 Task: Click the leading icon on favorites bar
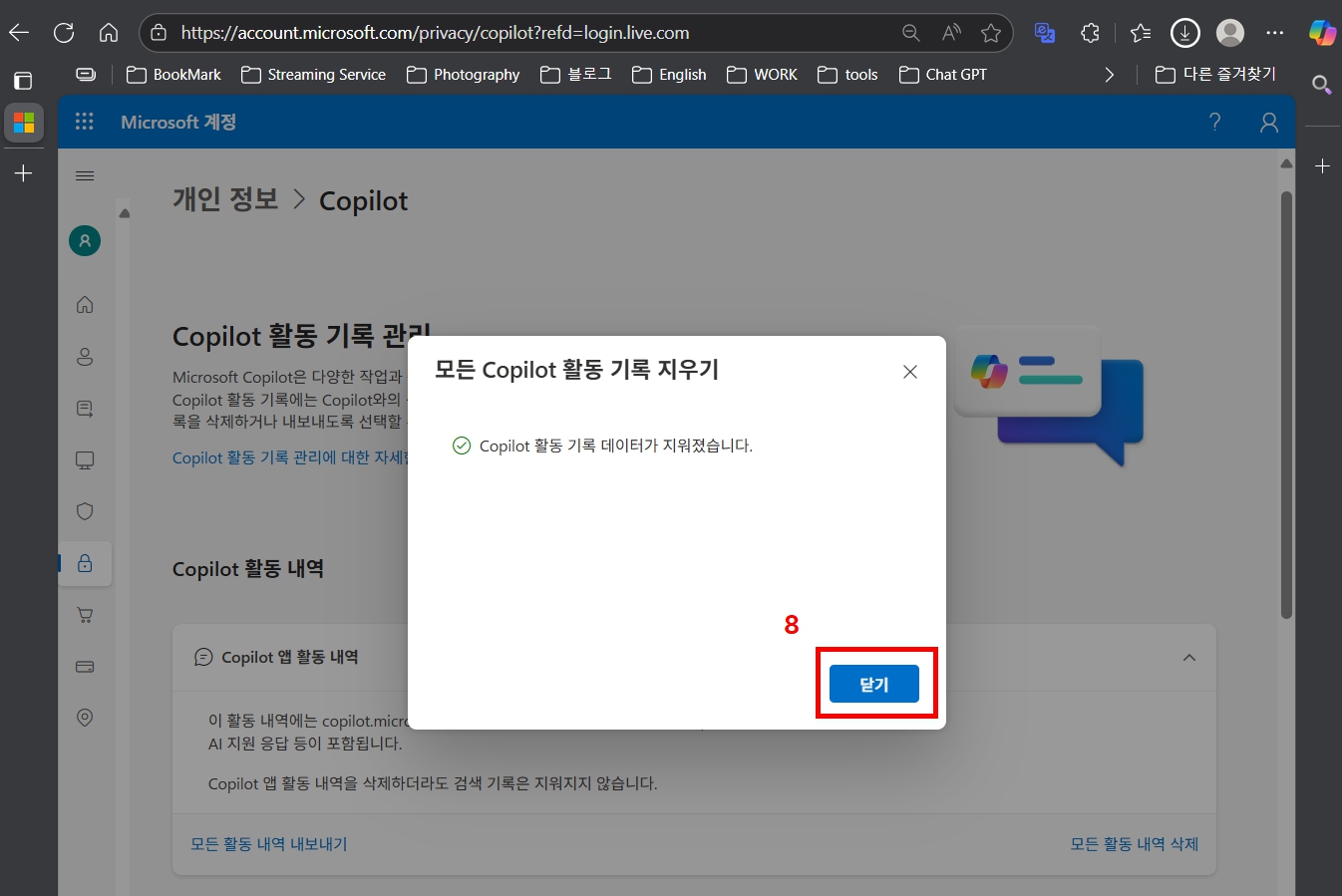tap(87, 75)
